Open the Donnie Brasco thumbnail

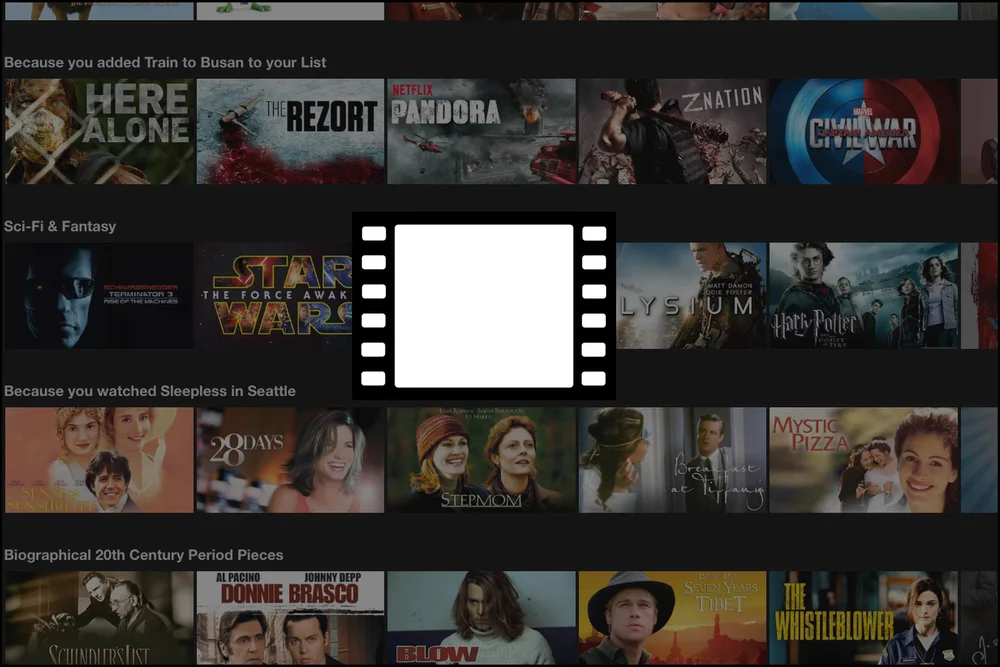tap(290, 618)
